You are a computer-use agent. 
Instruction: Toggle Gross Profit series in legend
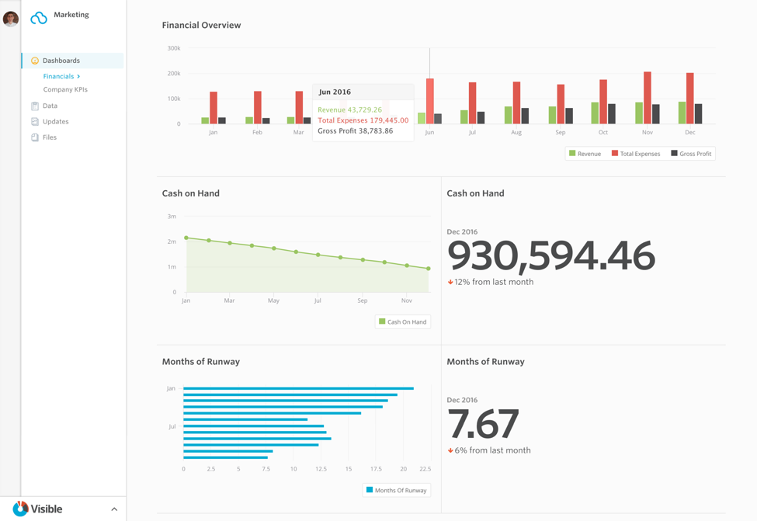691,154
